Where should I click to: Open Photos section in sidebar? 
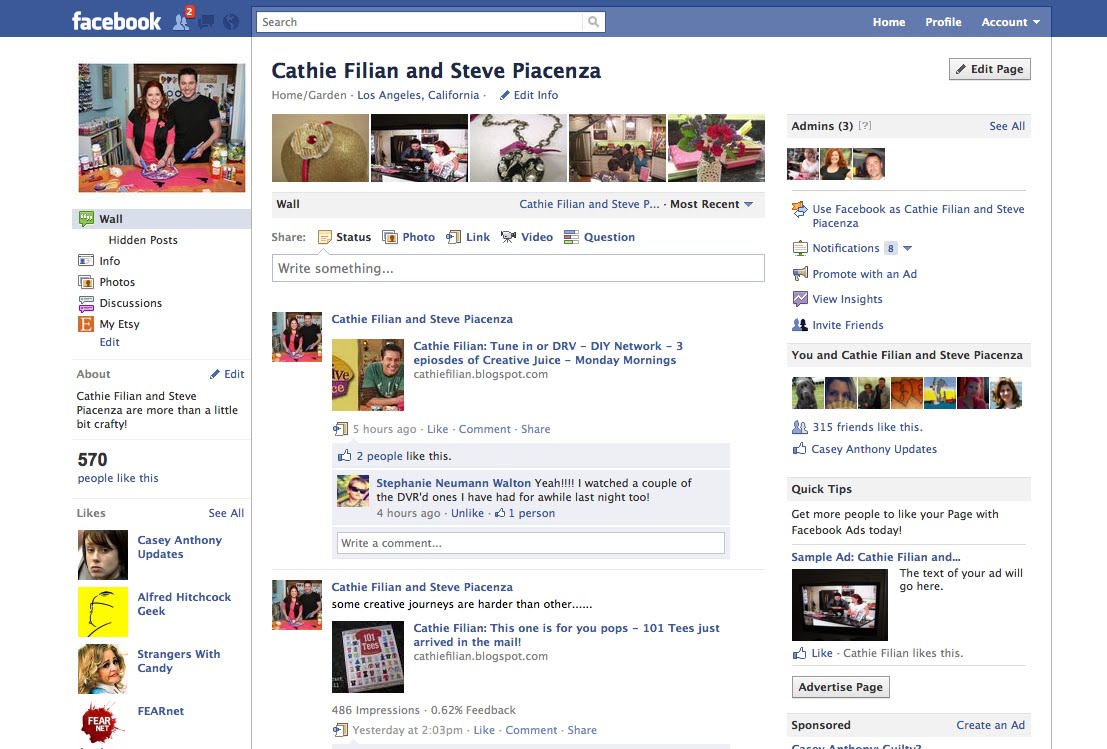tap(117, 282)
